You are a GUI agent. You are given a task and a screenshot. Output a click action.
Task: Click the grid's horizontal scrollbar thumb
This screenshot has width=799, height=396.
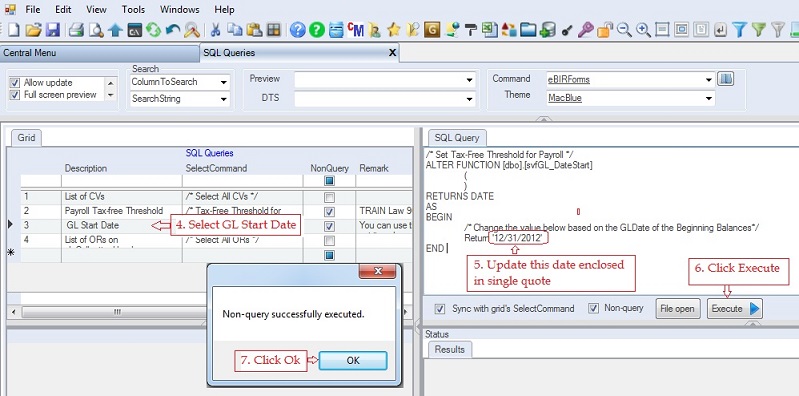coord(117,311)
